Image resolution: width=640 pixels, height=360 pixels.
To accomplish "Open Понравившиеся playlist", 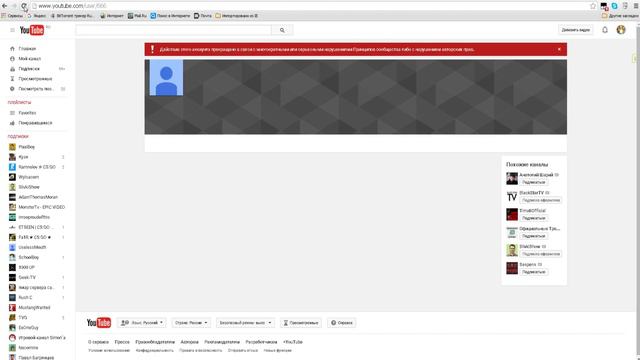I will (35, 123).
